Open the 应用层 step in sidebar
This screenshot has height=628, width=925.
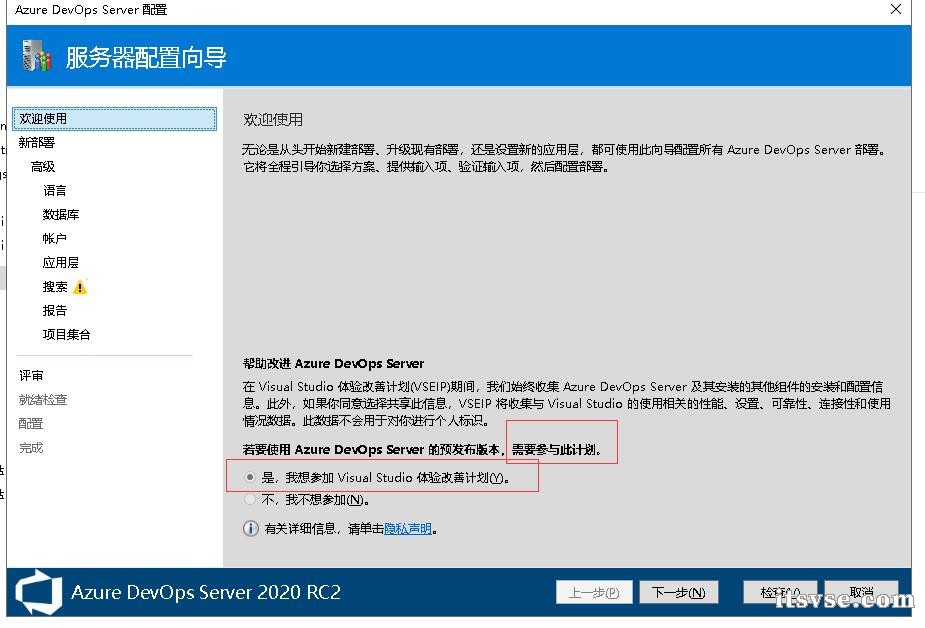click(x=61, y=262)
